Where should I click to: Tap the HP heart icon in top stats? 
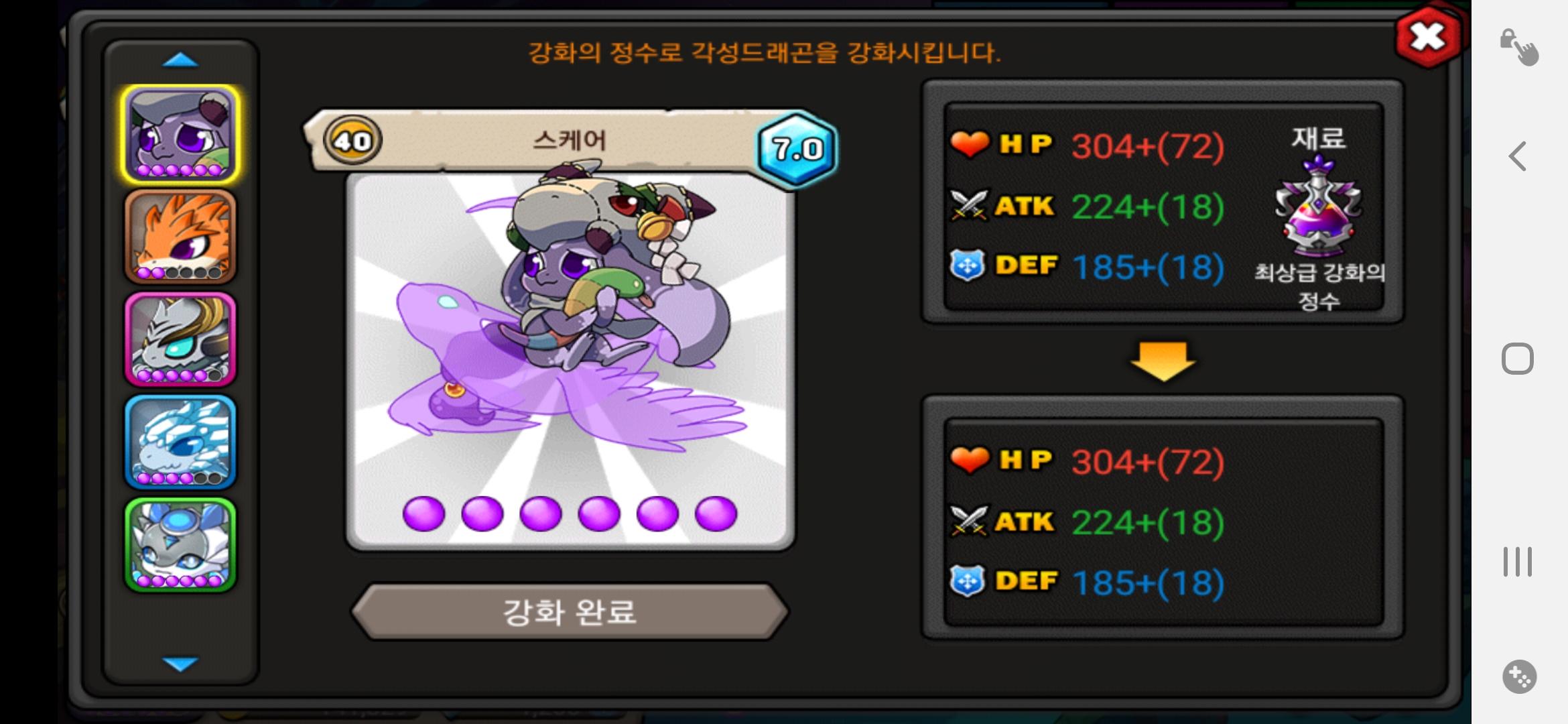[x=969, y=143]
